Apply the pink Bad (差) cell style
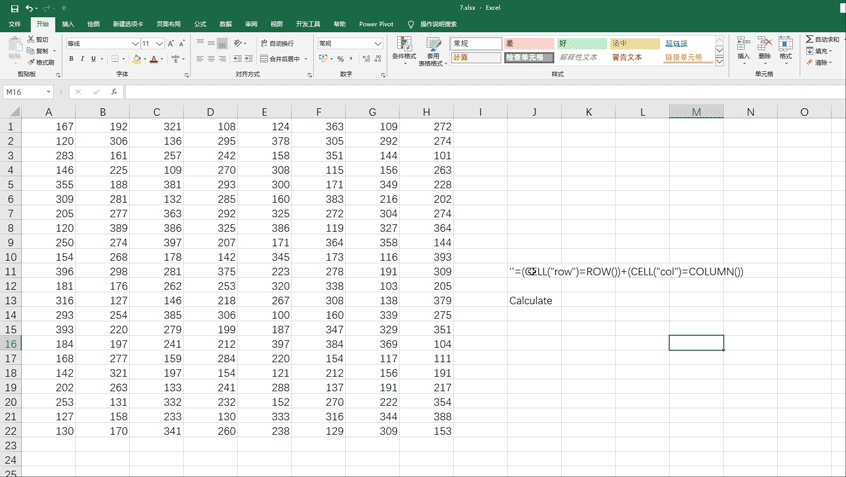This screenshot has width=846, height=477. coord(529,43)
